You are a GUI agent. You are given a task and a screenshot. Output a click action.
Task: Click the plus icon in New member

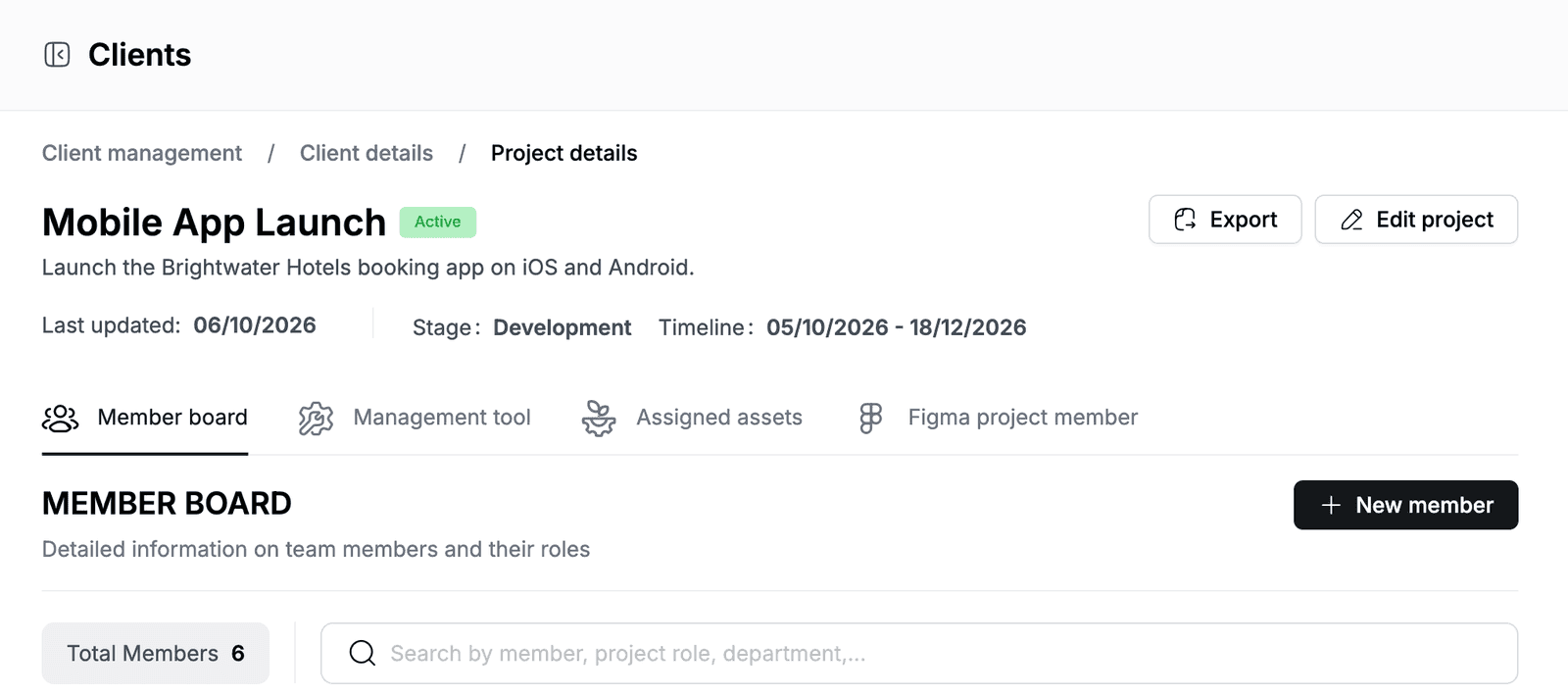tap(1331, 506)
